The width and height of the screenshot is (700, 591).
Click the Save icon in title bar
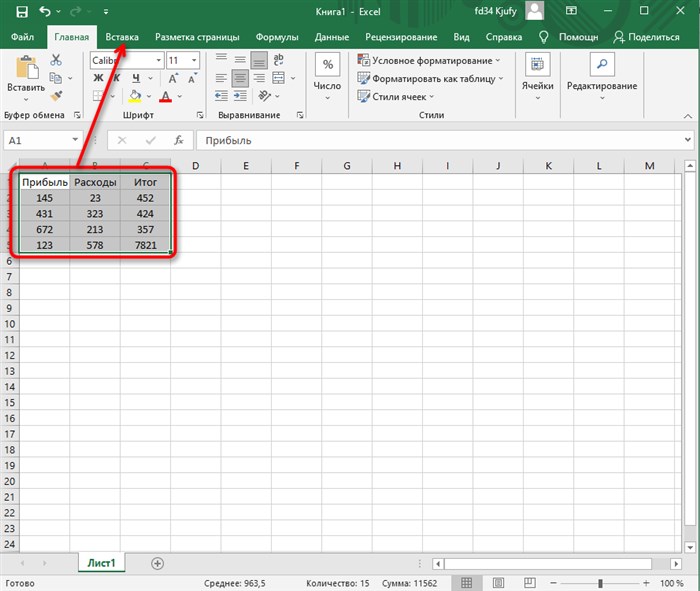point(22,12)
